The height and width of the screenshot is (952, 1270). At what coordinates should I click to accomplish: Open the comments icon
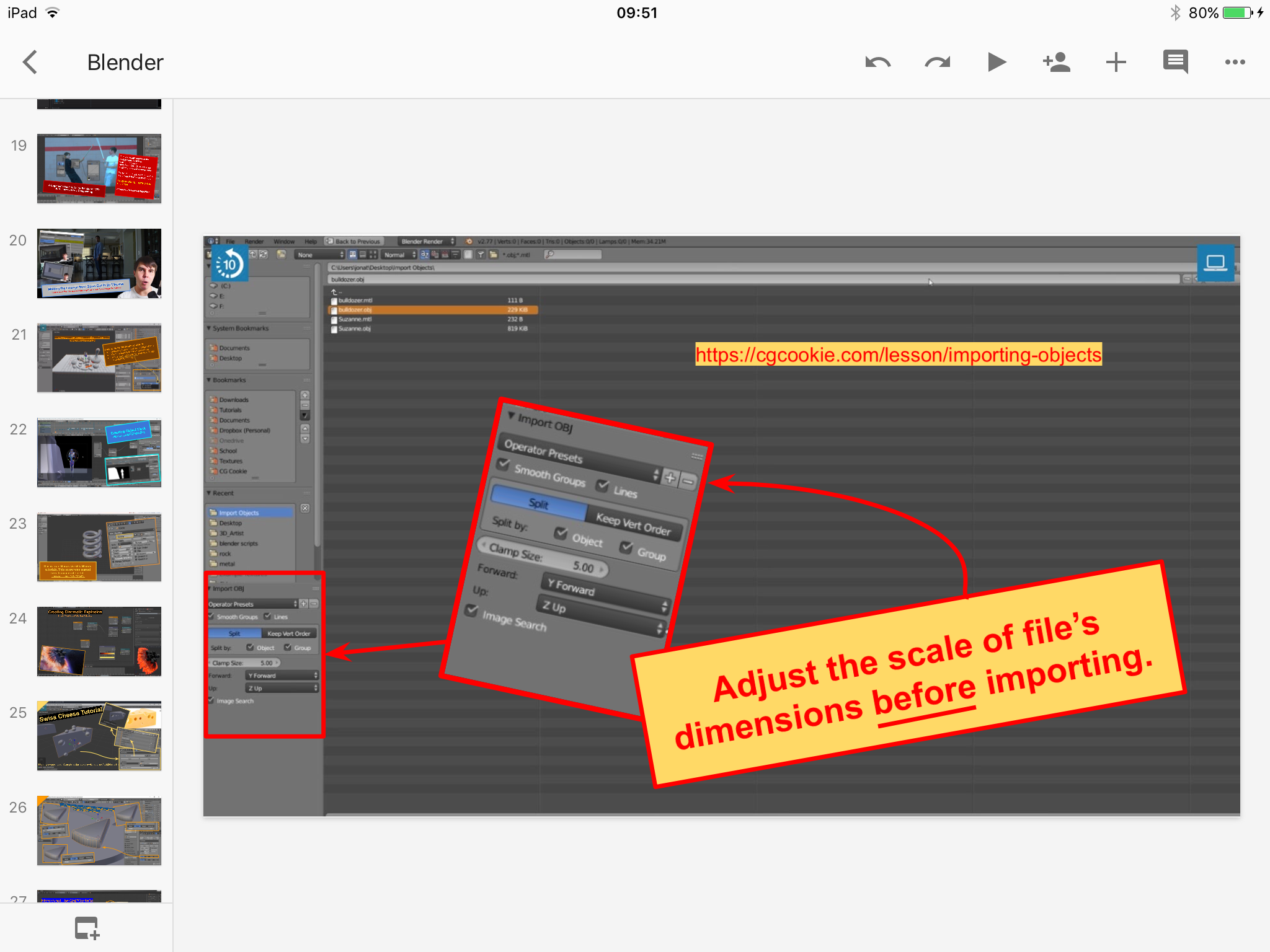[1175, 62]
